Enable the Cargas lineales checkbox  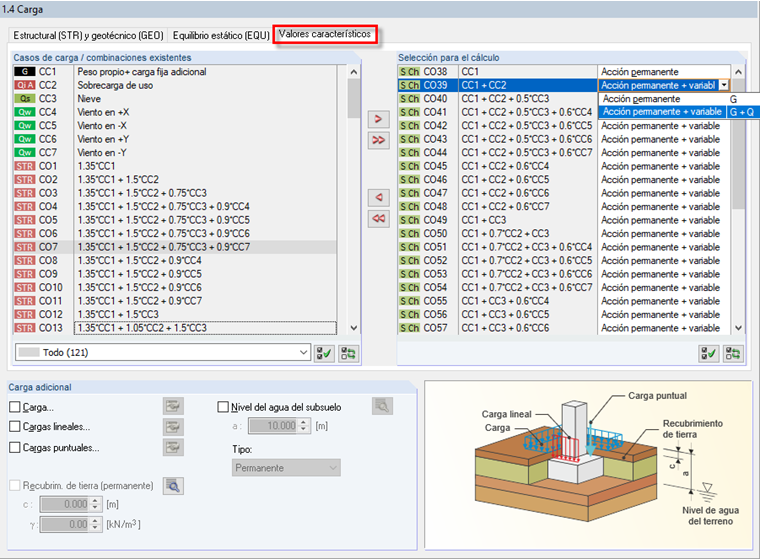pos(15,427)
